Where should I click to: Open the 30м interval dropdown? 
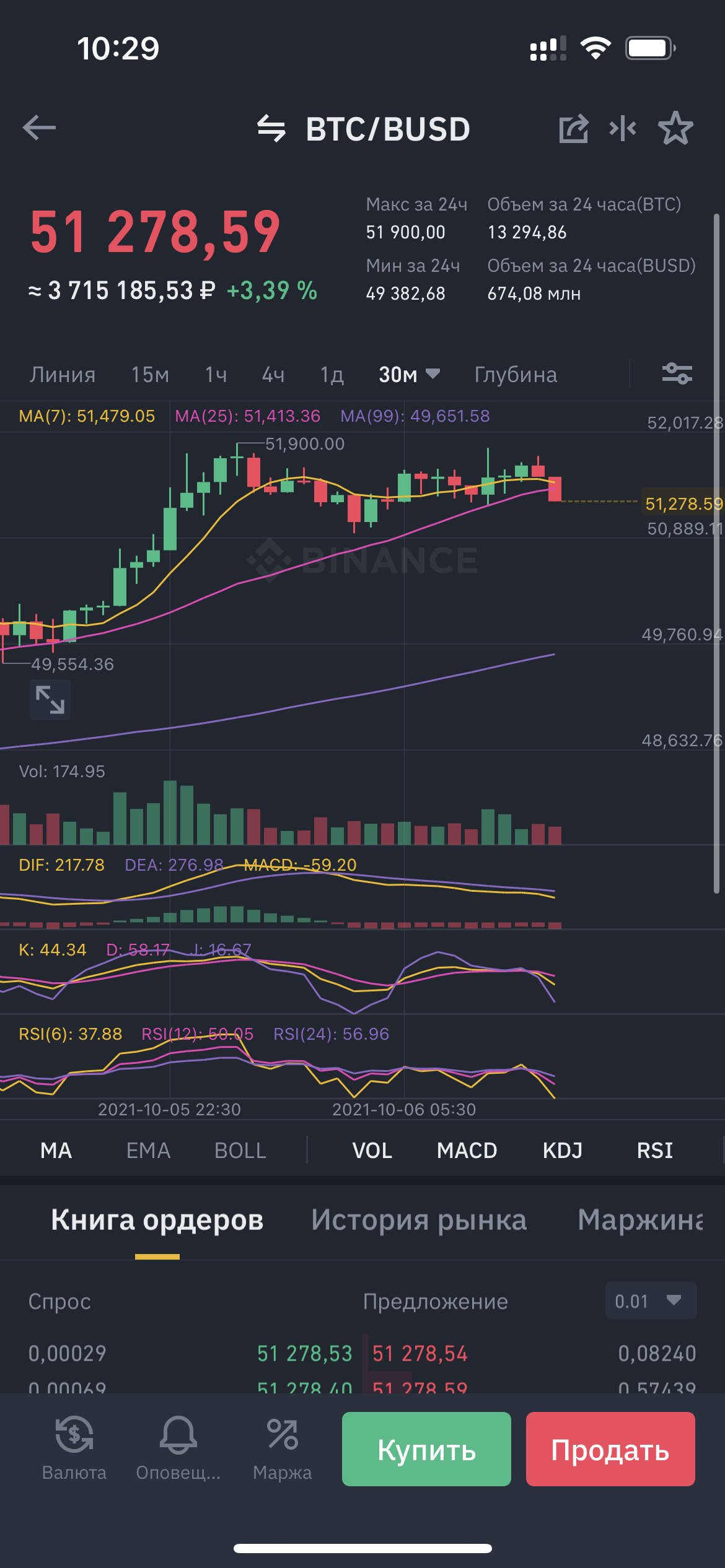tap(409, 375)
